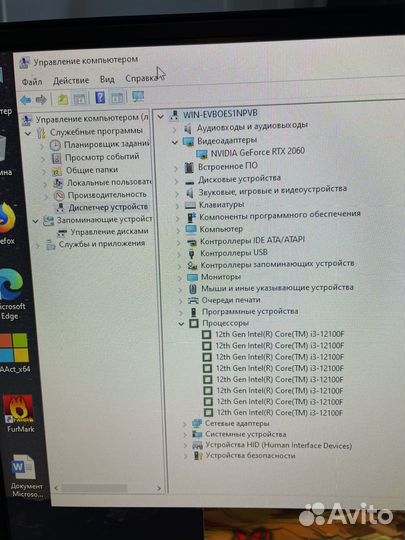Select the NVIDIA GeForce RTX 2060 adapter
Image resolution: width=405 pixels, height=540 pixels.
coord(257,152)
